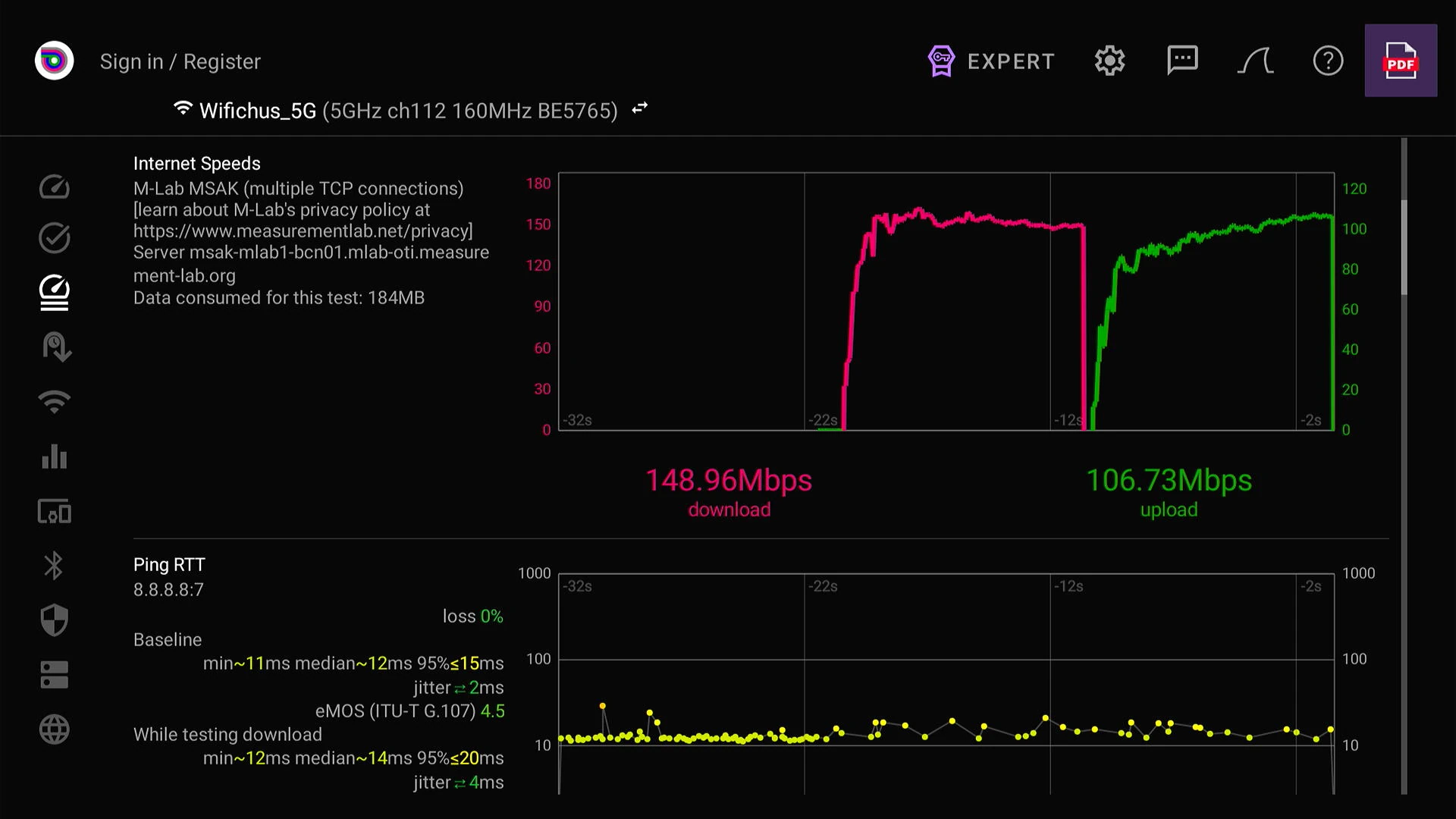Image resolution: width=1456 pixels, height=819 pixels.
Task: Switch network using swap arrows icon
Action: [640, 108]
